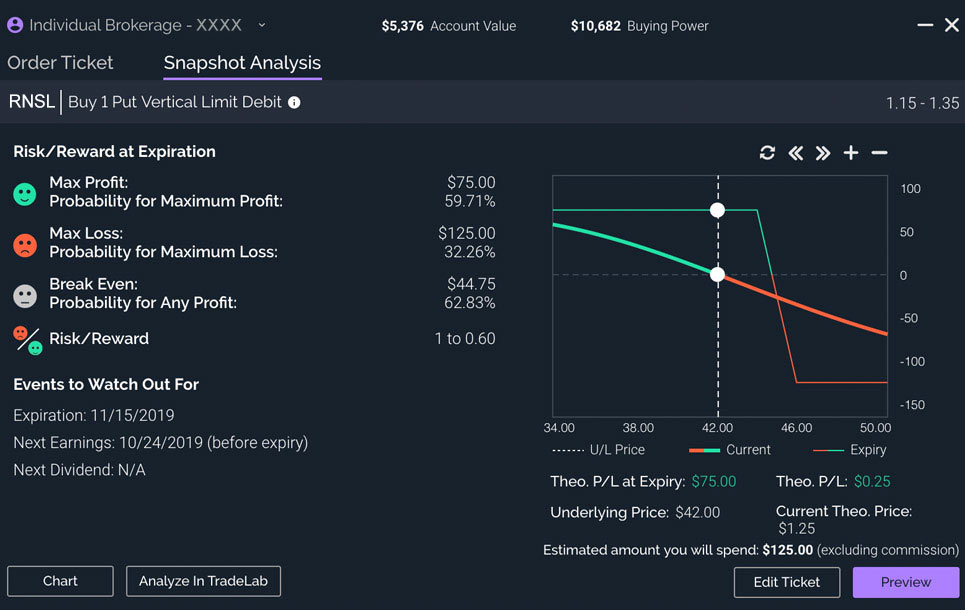The height and width of the screenshot is (610, 965).
Task: Shift chart left with double-left arrows
Action: 795,152
